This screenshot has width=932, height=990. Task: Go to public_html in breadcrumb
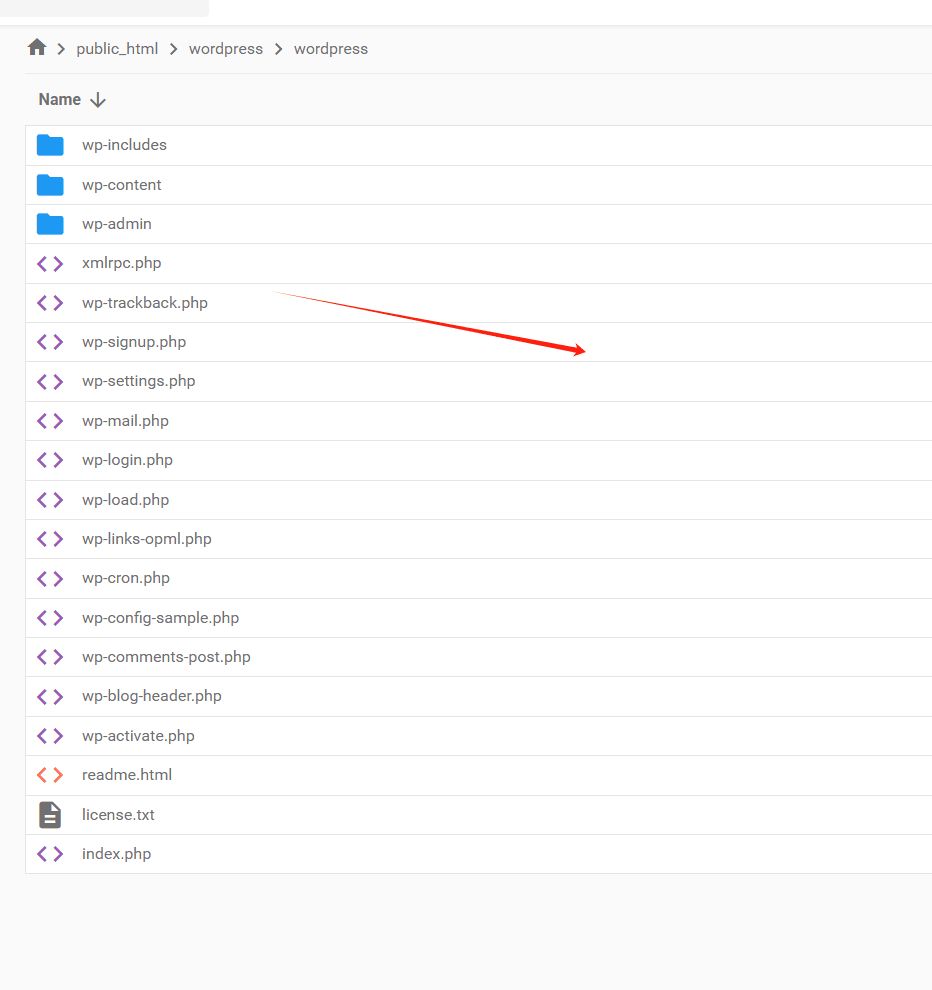[117, 49]
